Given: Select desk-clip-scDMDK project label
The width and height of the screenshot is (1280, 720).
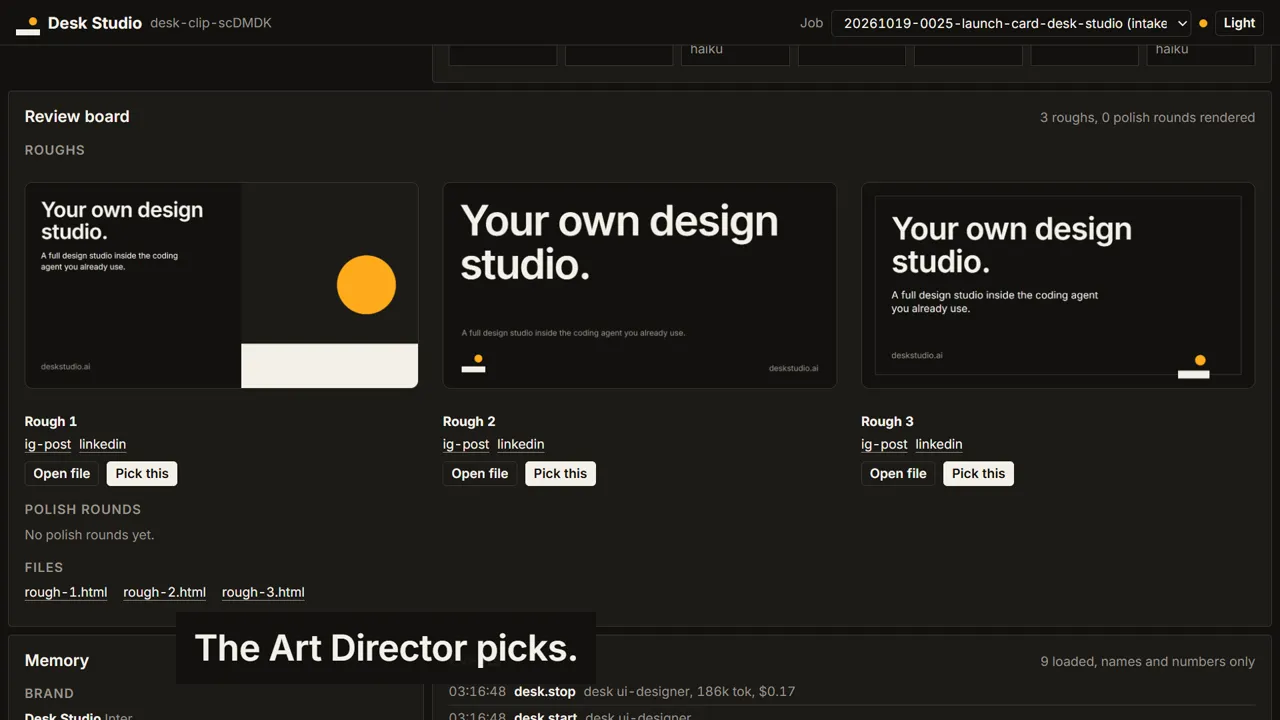Looking at the screenshot, I should pyautogui.click(x=211, y=23).
